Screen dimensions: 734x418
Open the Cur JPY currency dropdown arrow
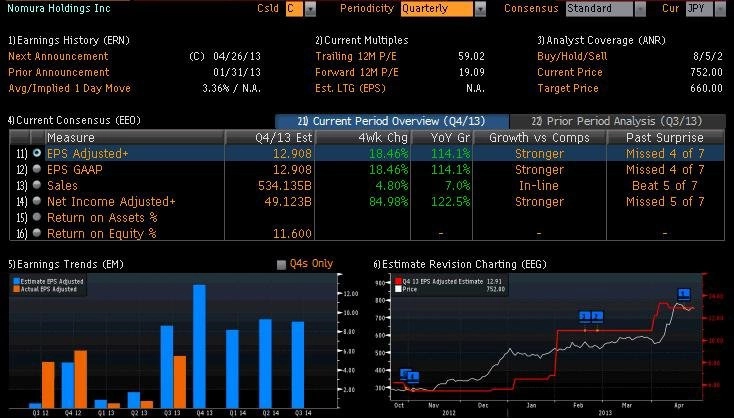(720, 9)
